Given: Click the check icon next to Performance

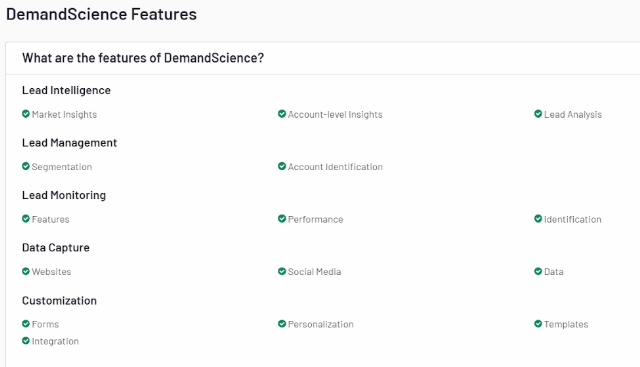Looking at the screenshot, I should point(282,218).
